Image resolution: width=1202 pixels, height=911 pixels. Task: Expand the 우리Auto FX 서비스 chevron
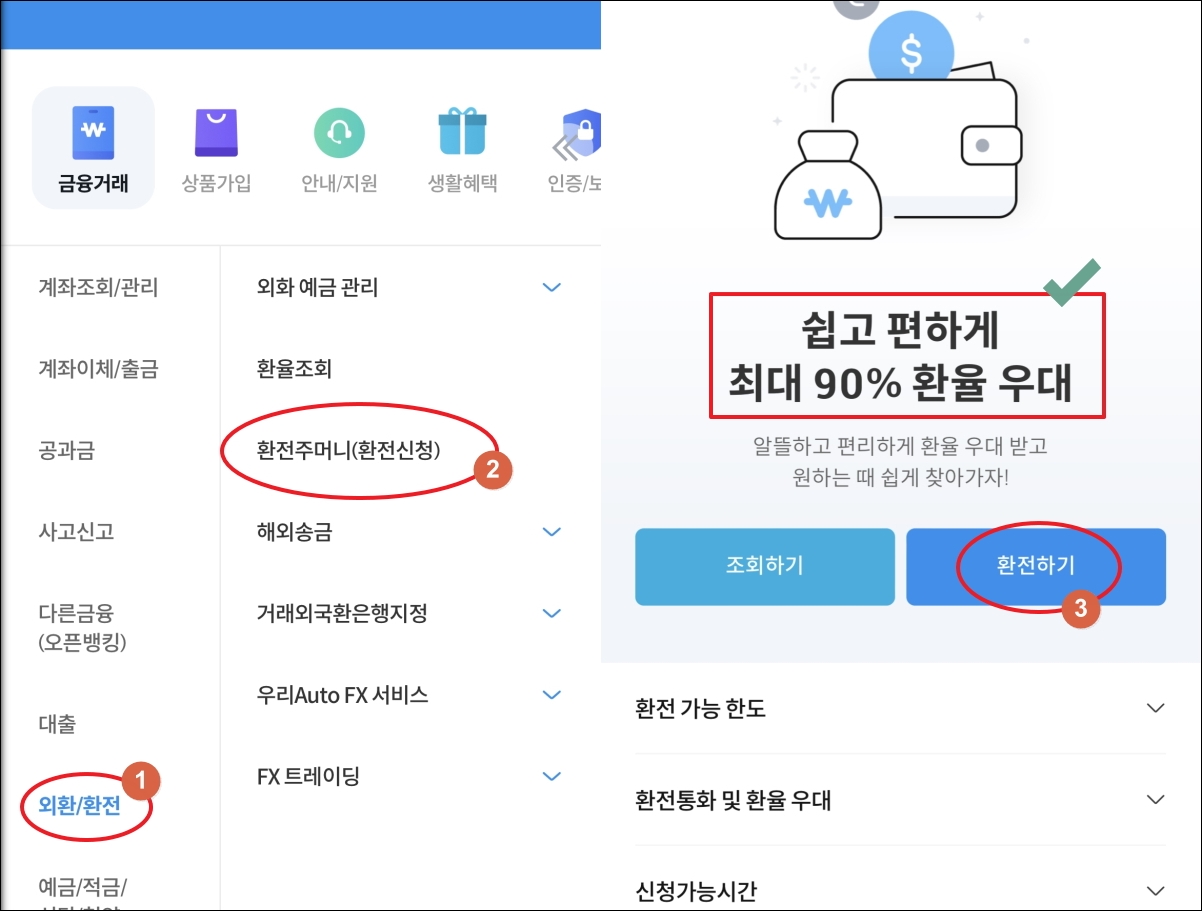point(551,694)
